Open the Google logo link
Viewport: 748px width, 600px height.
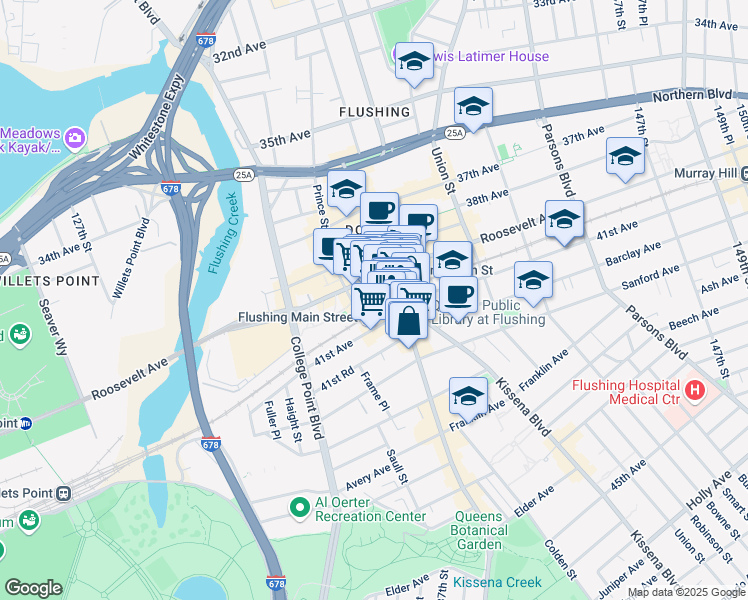point(34,588)
